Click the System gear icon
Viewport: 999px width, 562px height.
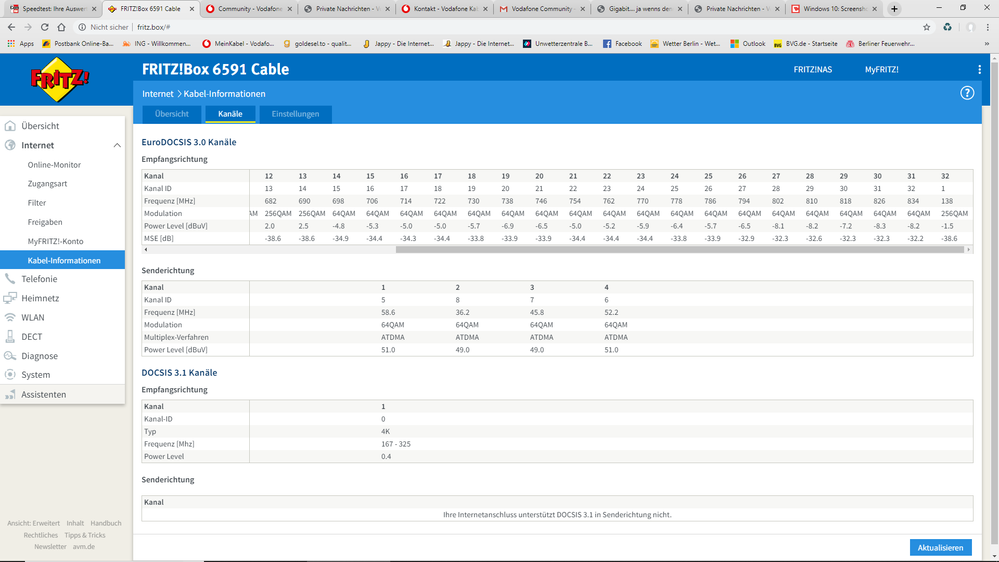(10, 375)
